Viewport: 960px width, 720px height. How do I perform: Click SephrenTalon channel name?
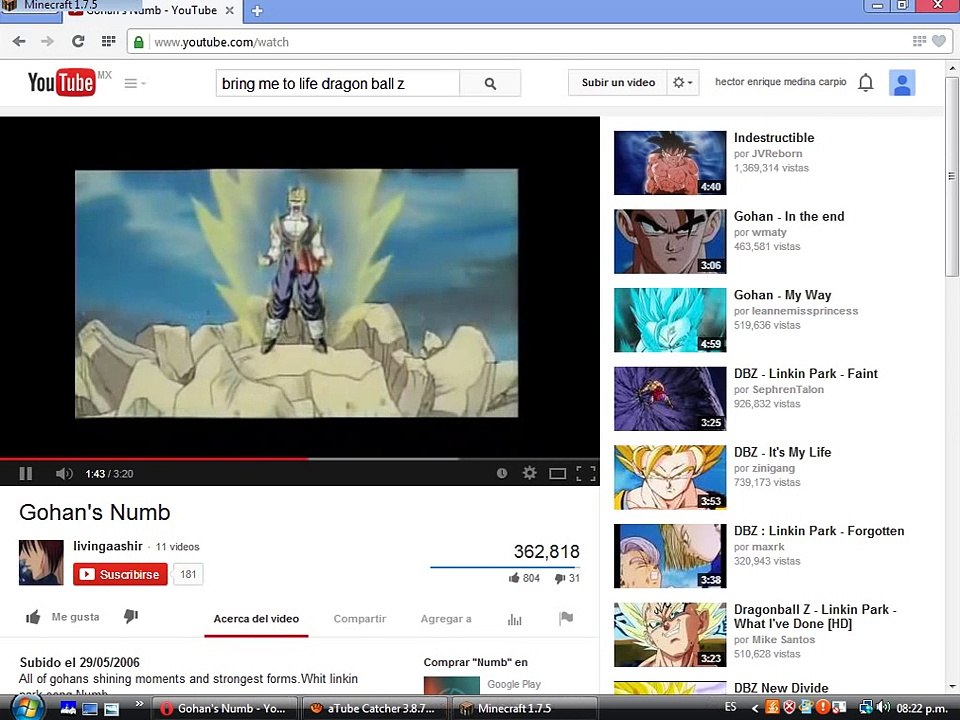[x=787, y=389]
